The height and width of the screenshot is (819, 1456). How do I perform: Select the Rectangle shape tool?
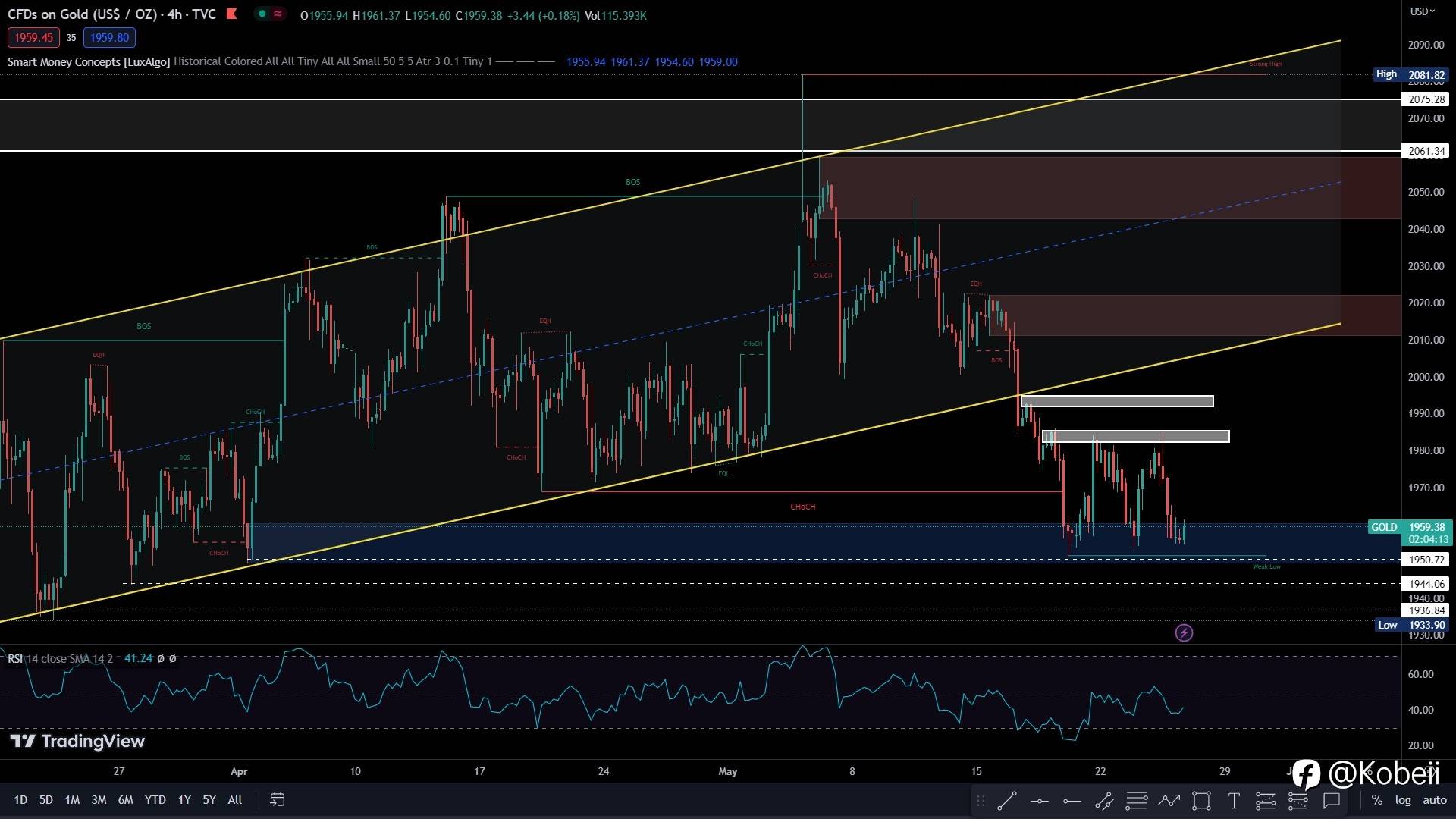click(x=1201, y=800)
